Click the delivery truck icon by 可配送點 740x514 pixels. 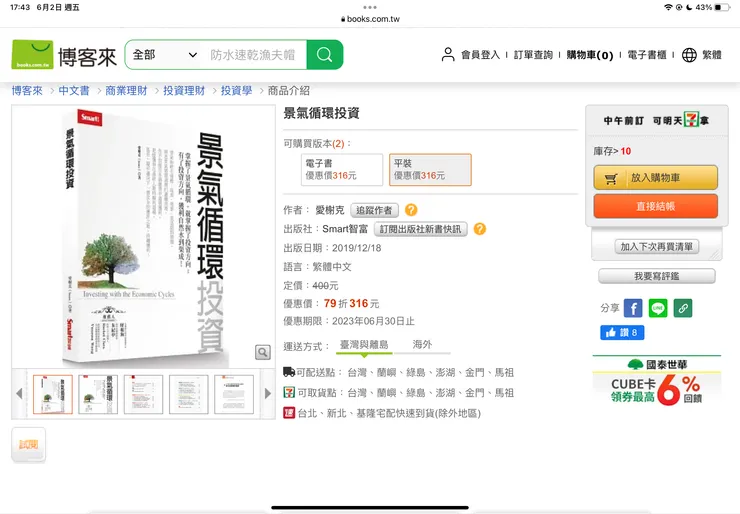(289, 372)
